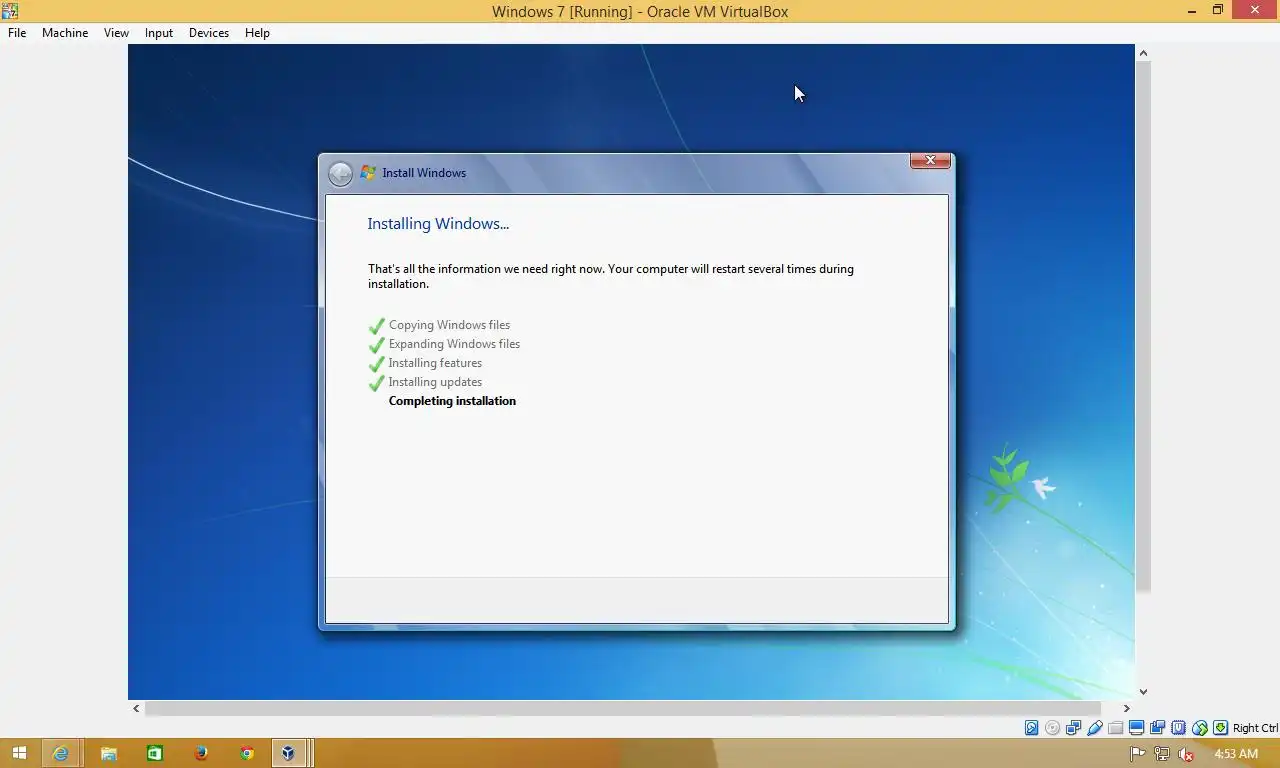Image resolution: width=1280 pixels, height=768 pixels.
Task: Click the back arrow in Install Windows
Action: (340, 173)
